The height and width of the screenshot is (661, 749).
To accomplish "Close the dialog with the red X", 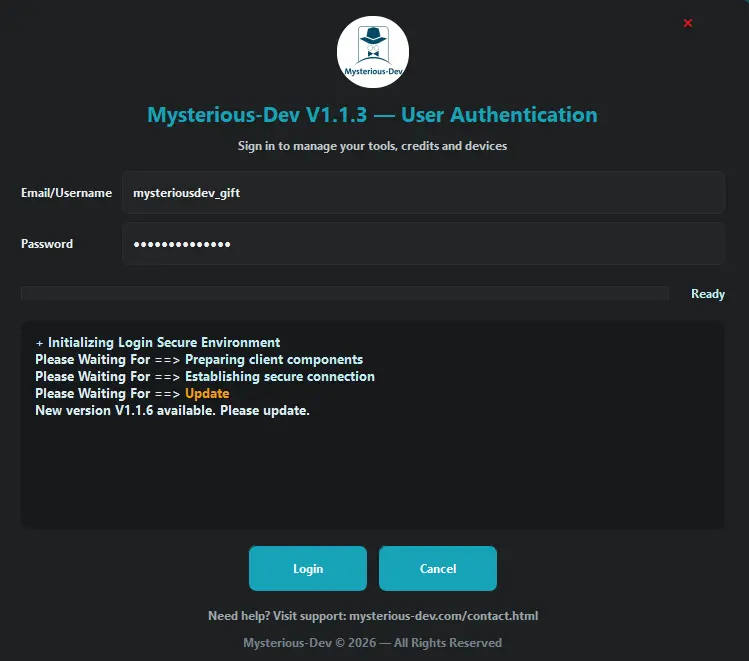I will [688, 23].
